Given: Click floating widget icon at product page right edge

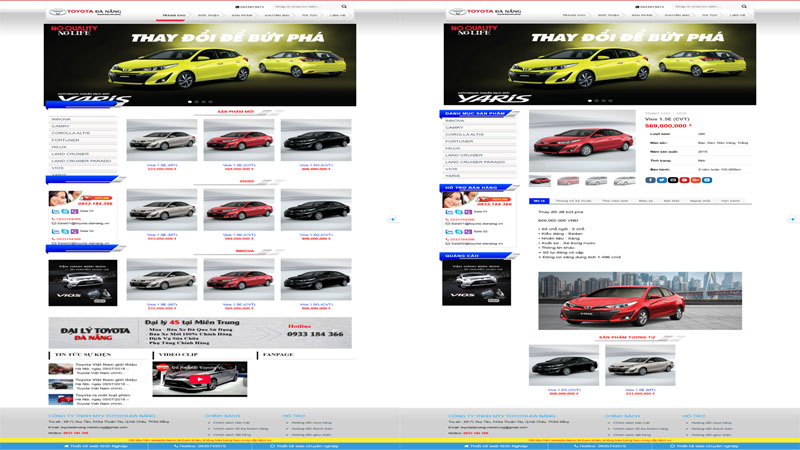Looking at the screenshot, I should pos(792,219).
